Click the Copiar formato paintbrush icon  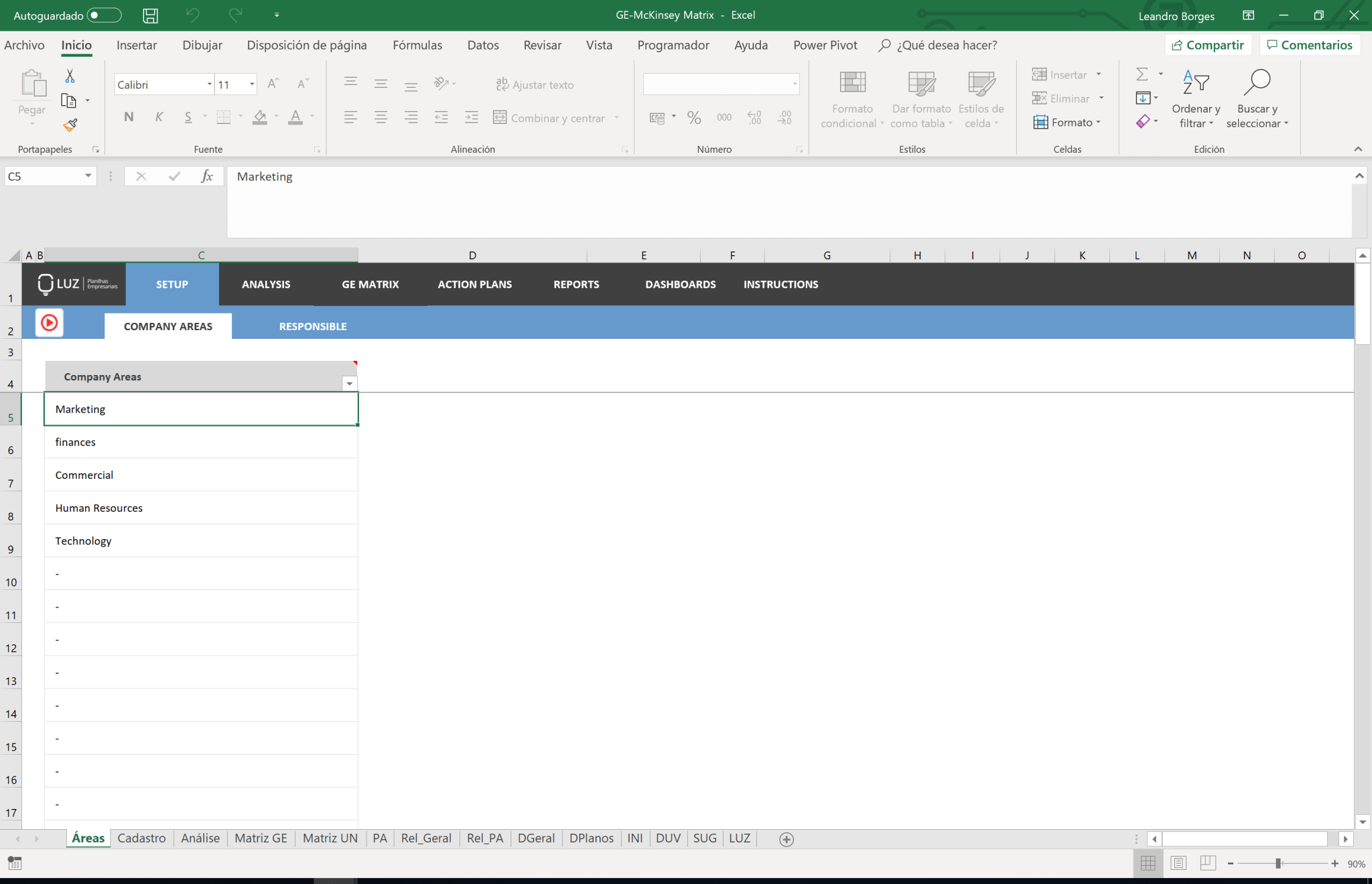coord(70,125)
